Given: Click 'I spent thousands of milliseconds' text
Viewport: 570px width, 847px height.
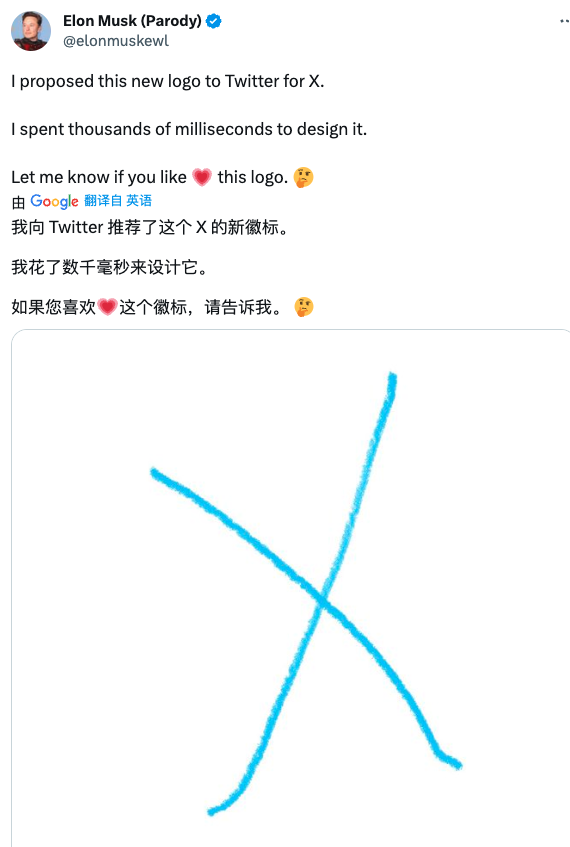Looking at the screenshot, I should coord(189,130).
